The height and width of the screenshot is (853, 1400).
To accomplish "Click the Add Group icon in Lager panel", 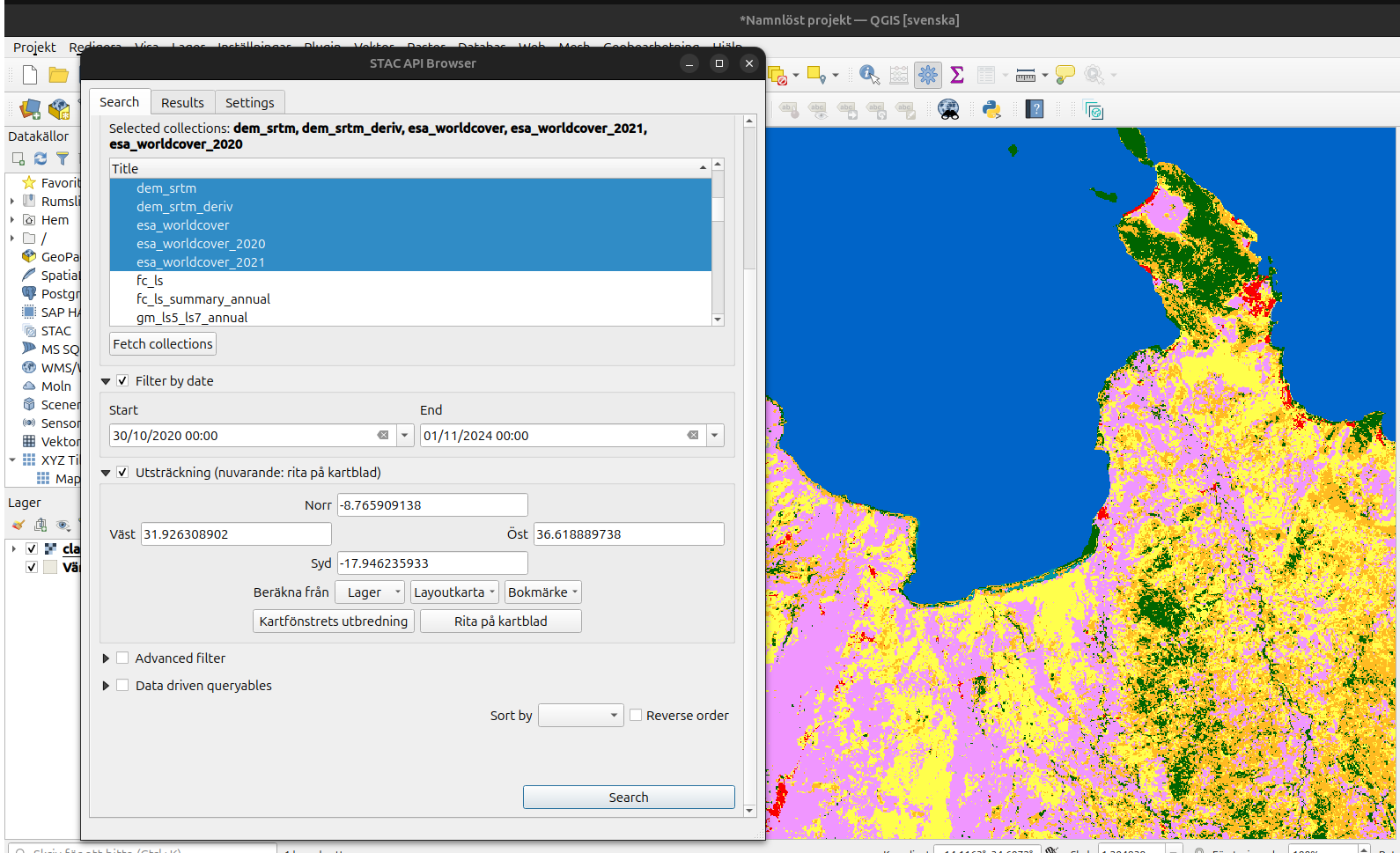I will tap(41, 525).
